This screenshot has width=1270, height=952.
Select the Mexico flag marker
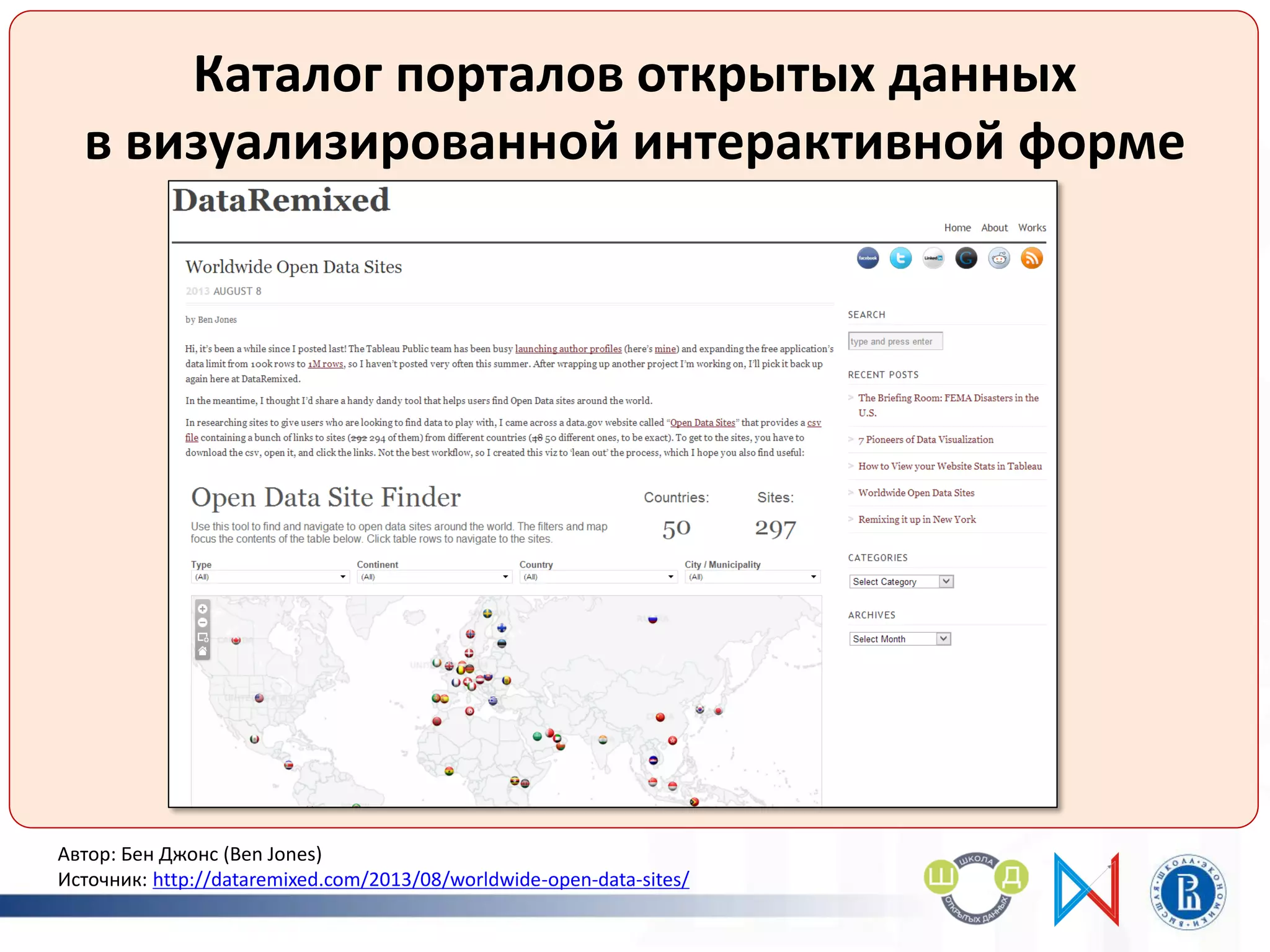pyautogui.click(x=254, y=739)
